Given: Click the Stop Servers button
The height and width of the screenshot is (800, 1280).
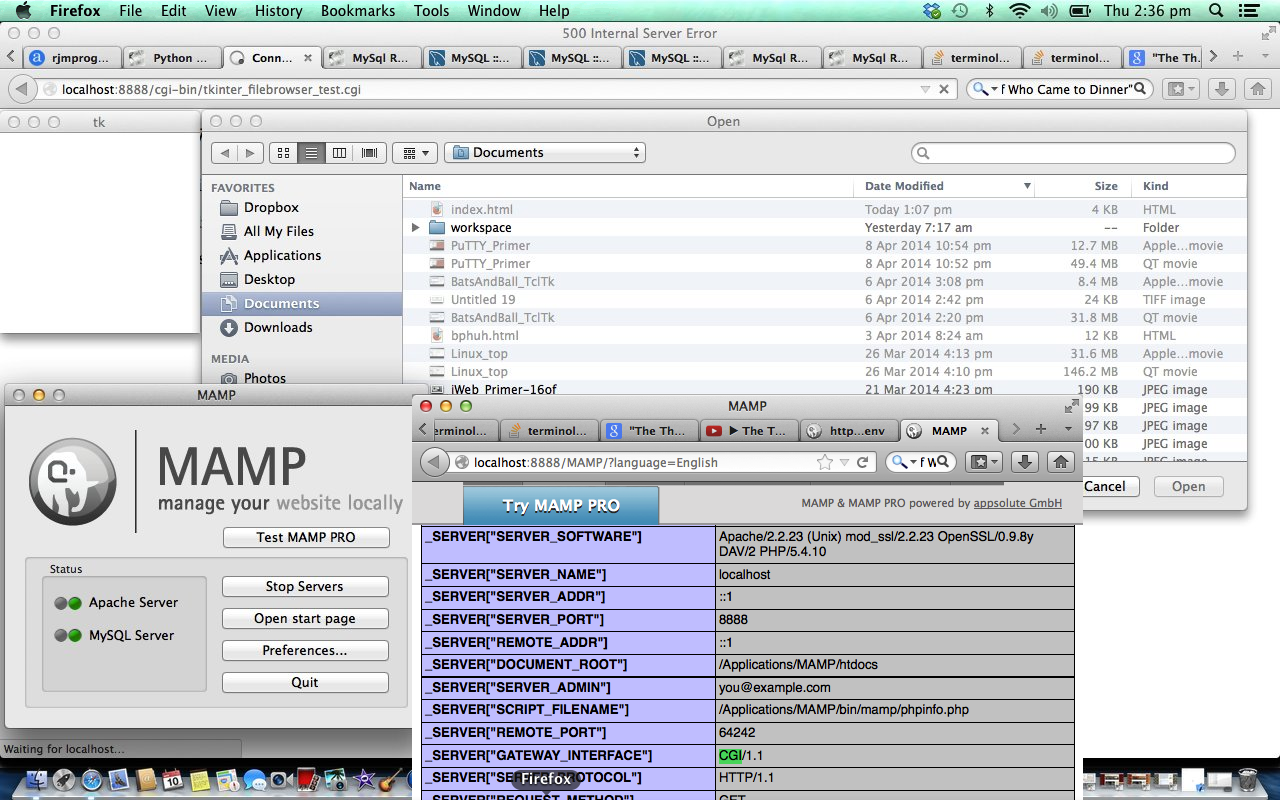Looking at the screenshot, I should click(x=305, y=587).
